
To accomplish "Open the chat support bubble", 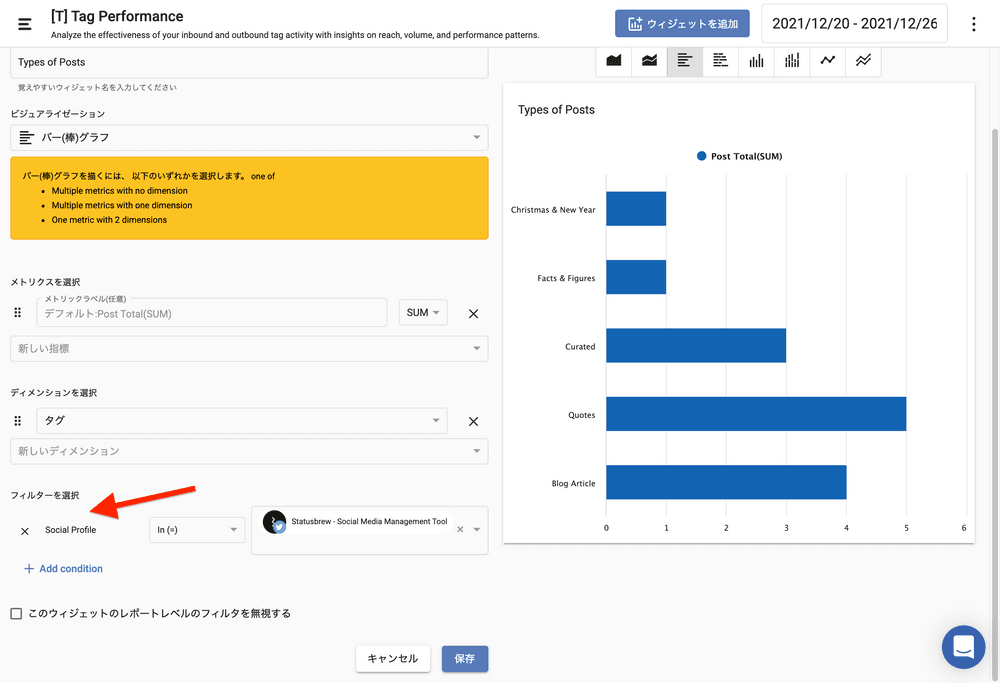I will coord(963,647).
